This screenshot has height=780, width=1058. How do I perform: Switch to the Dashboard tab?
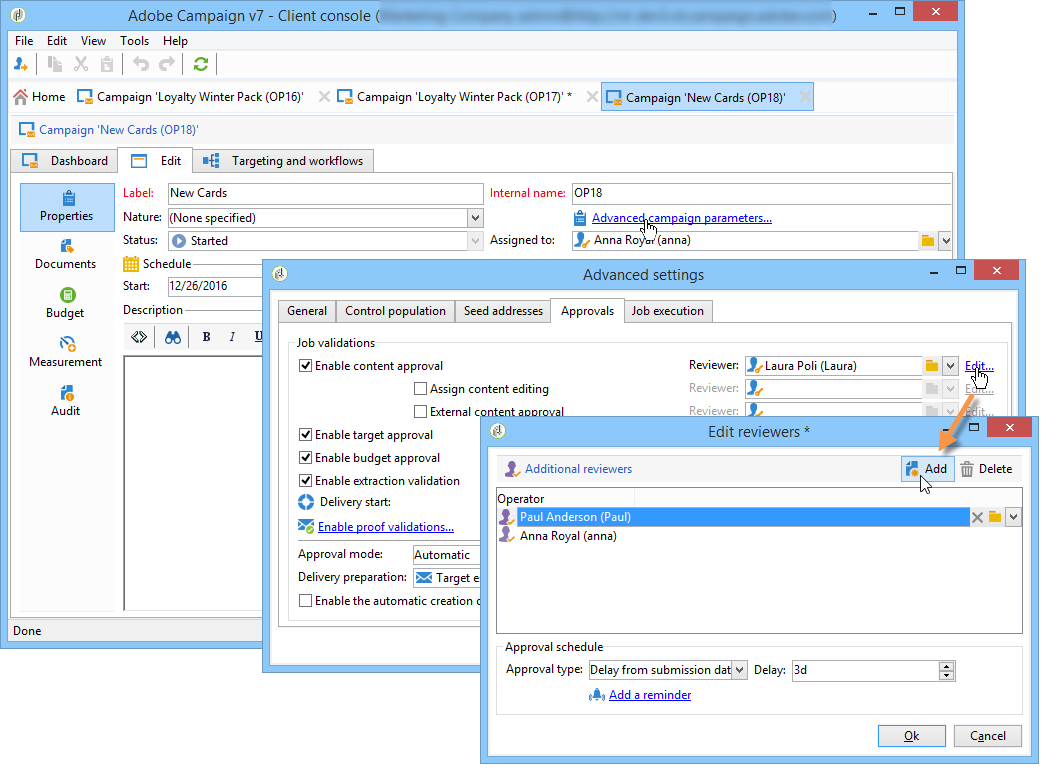coord(65,161)
